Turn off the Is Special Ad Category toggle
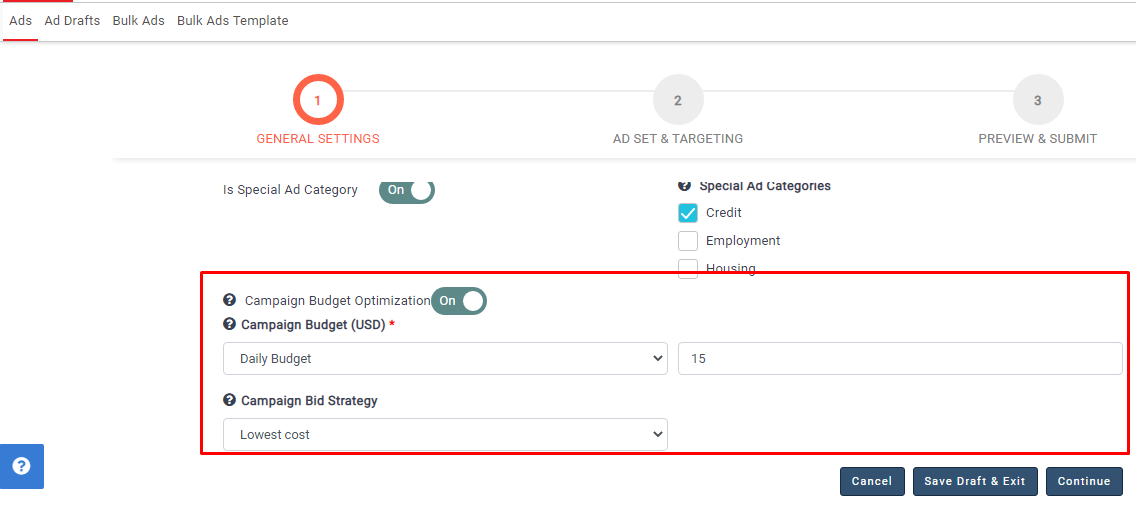 (x=406, y=190)
